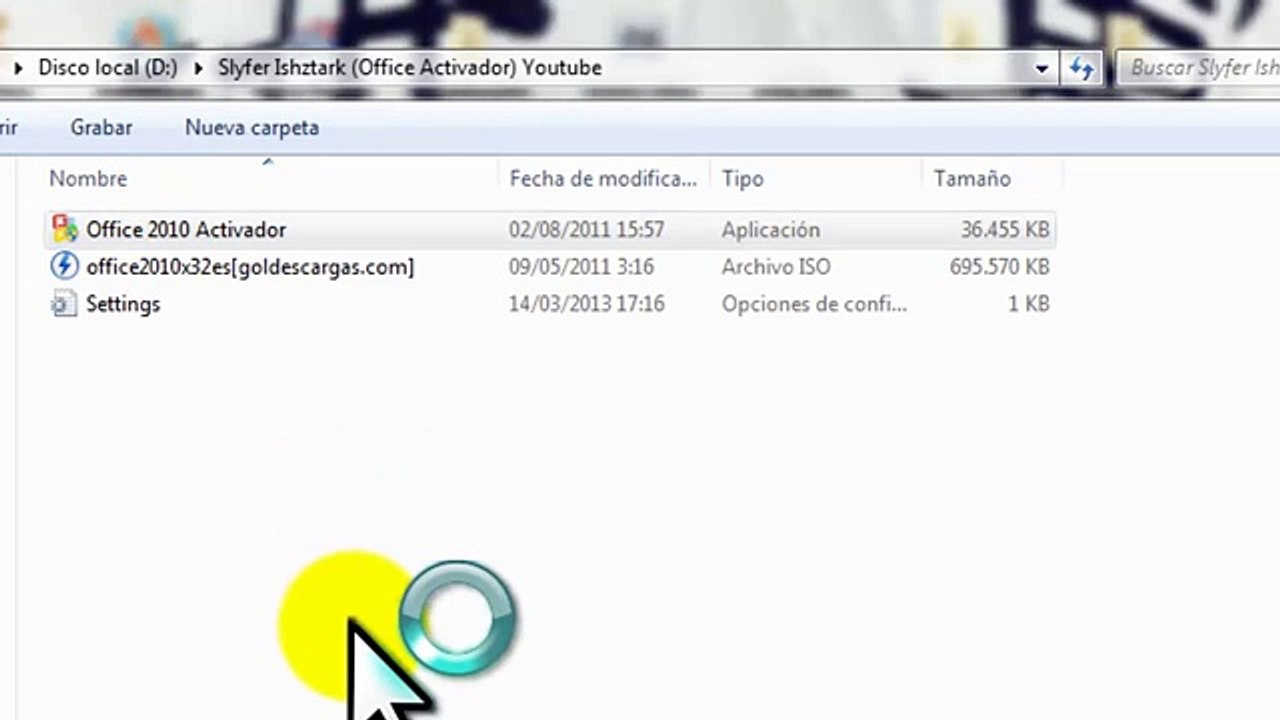Image resolution: width=1280 pixels, height=720 pixels.
Task: Select the Settings configuration file icon
Action: (64, 304)
